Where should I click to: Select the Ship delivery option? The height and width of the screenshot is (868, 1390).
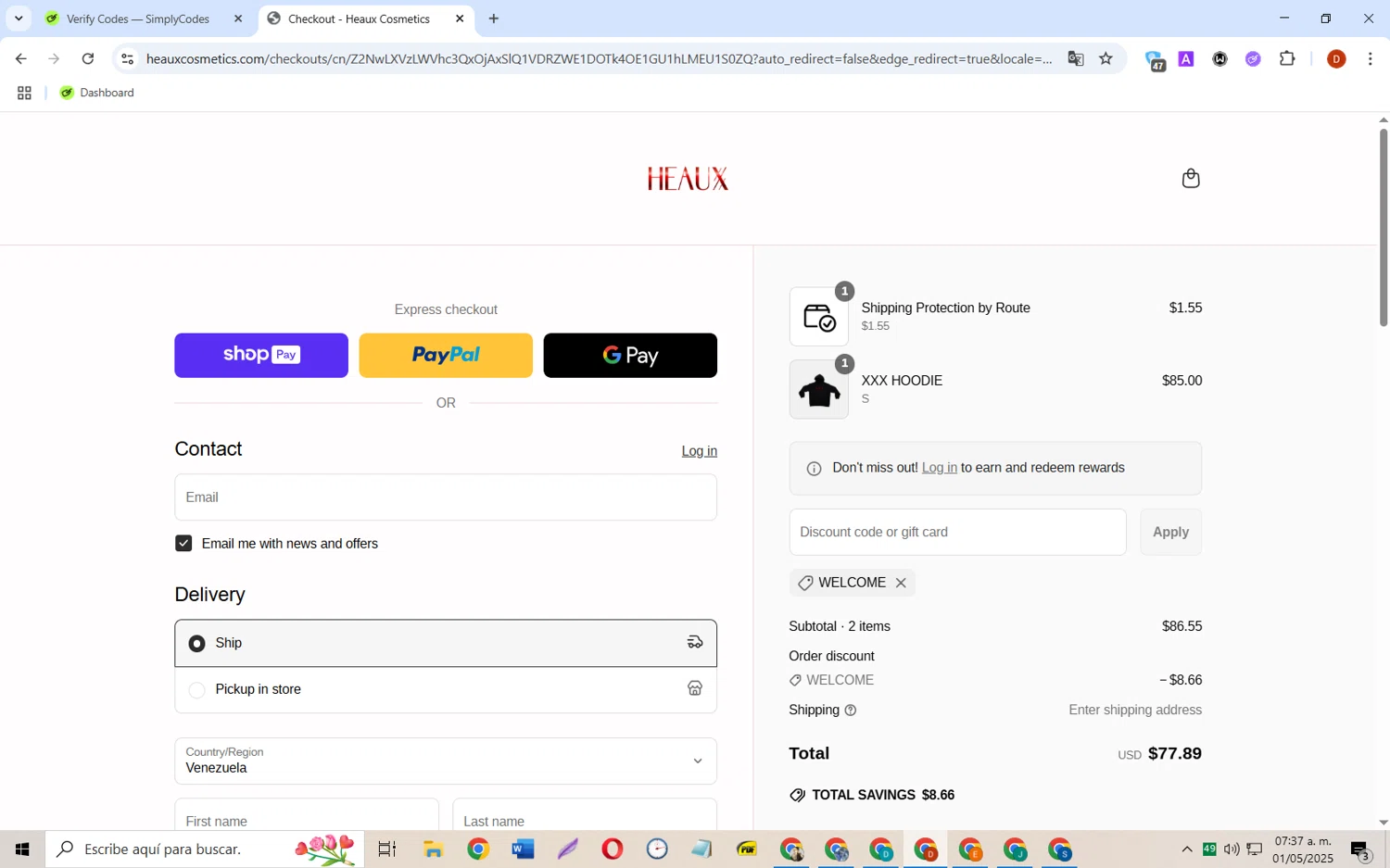click(x=446, y=643)
